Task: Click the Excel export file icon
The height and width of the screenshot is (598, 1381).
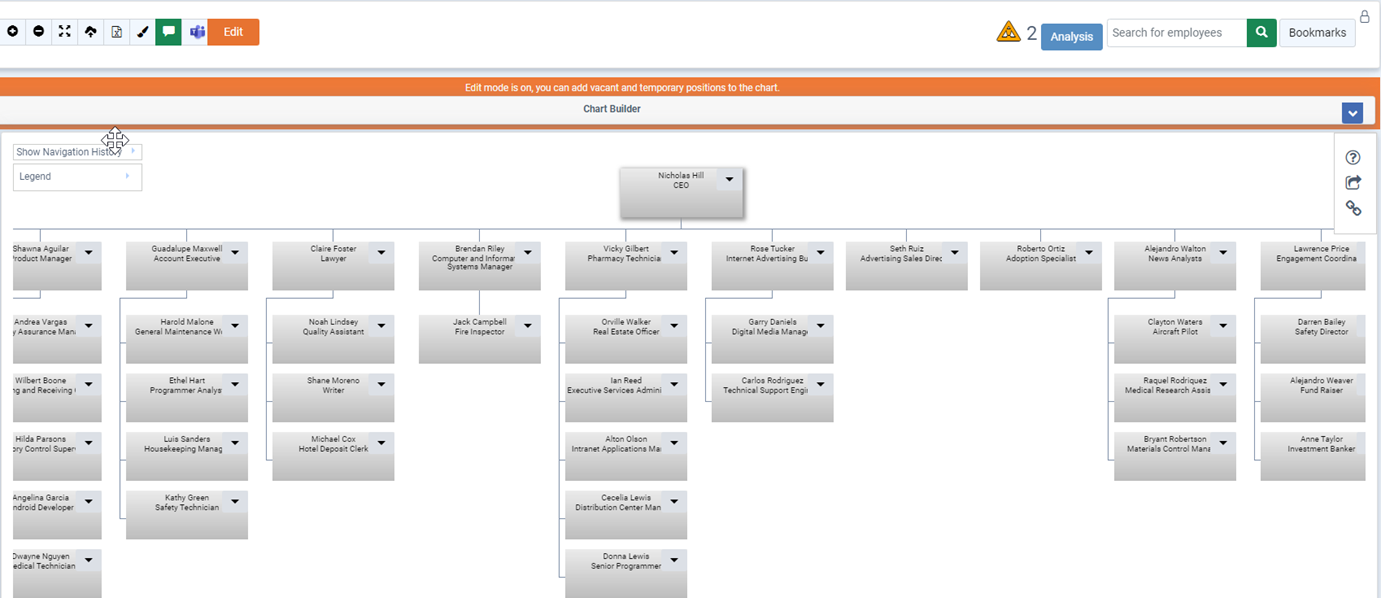Action: point(116,32)
